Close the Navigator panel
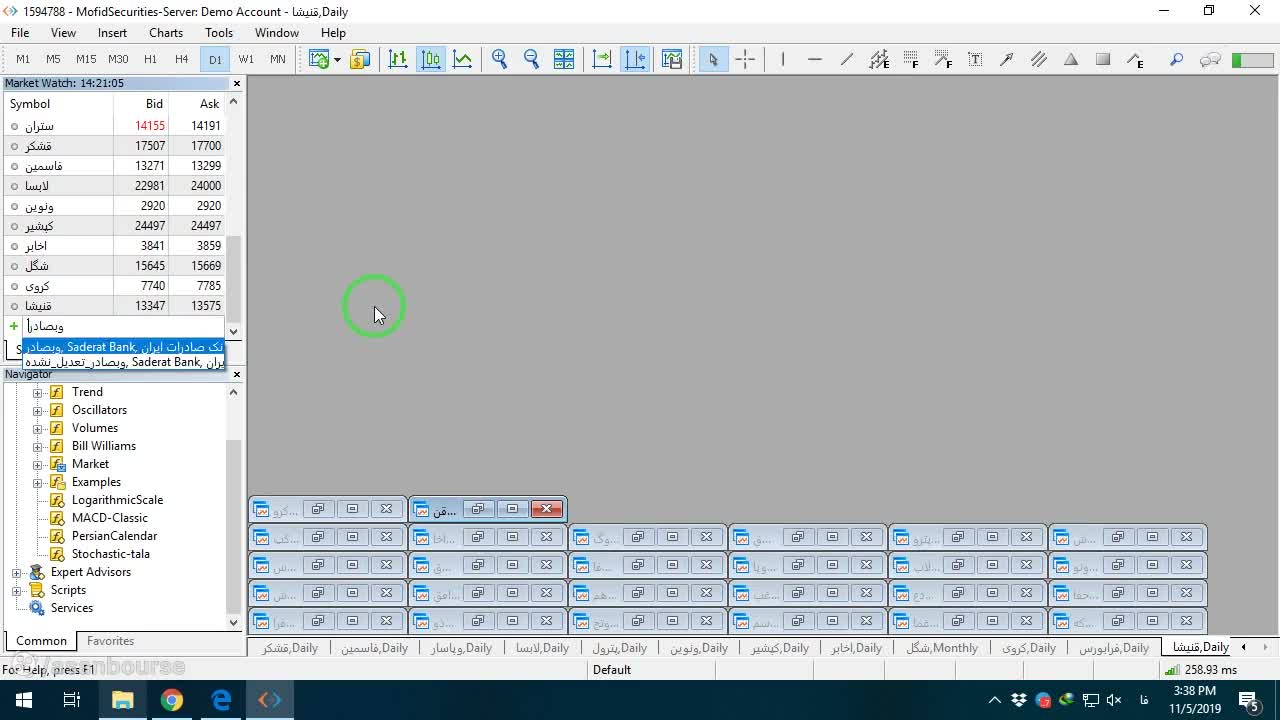This screenshot has width=1280, height=720. pos(236,374)
